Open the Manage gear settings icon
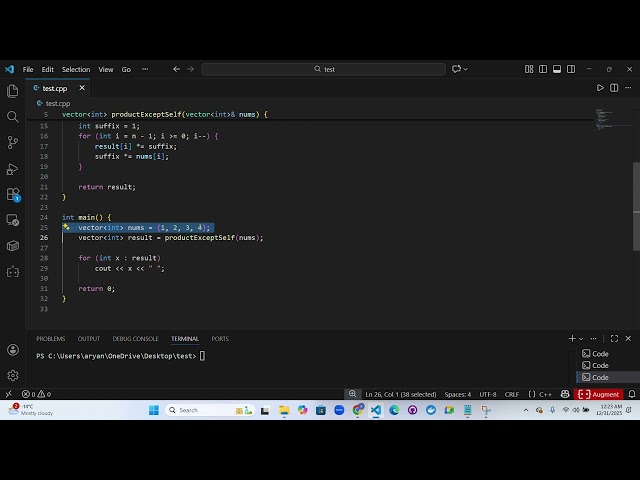The width and height of the screenshot is (640, 480). pos(13,375)
